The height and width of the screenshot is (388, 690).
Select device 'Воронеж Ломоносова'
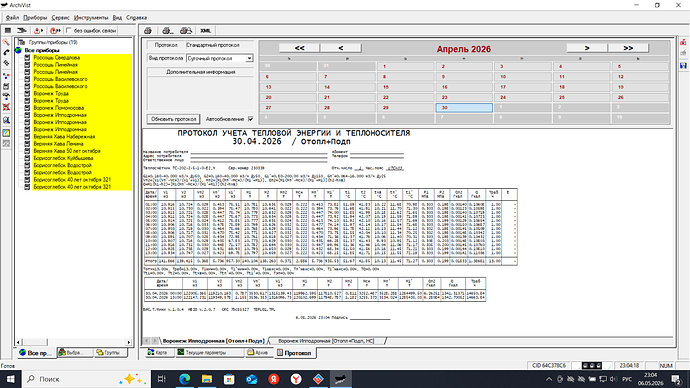click(59, 108)
